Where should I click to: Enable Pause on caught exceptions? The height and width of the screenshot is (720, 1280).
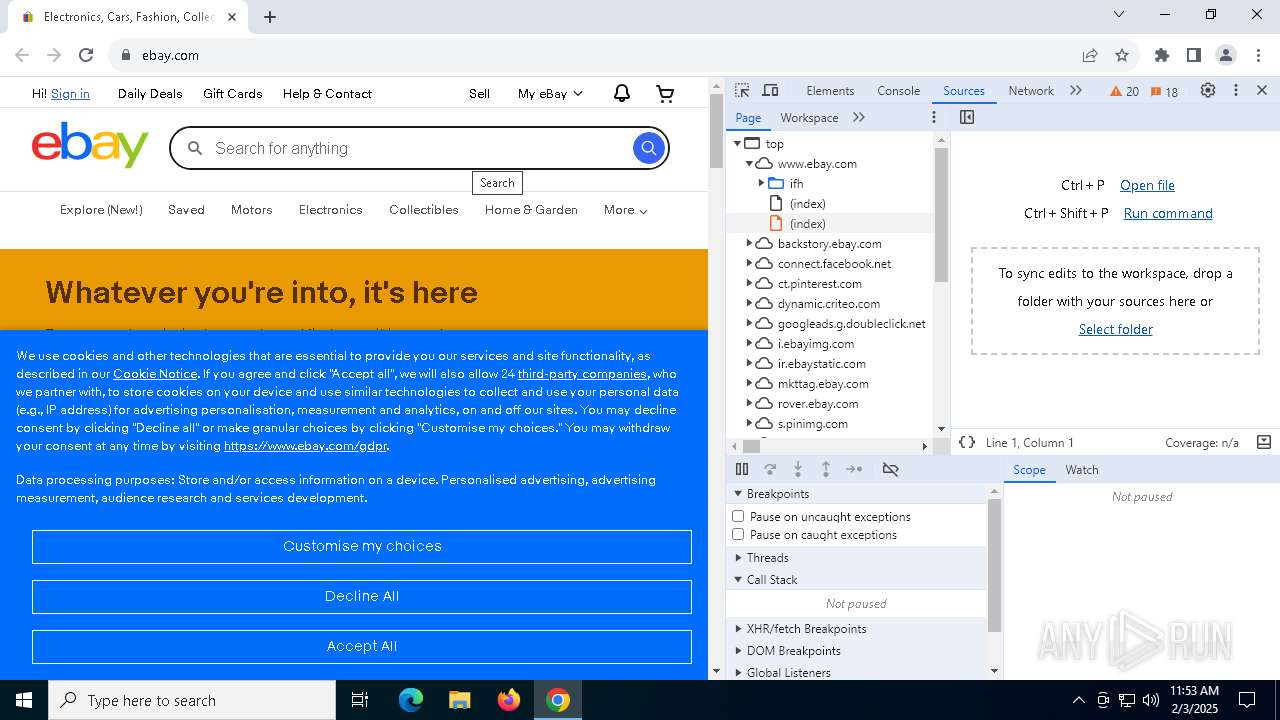pyautogui.click(x=738, y=534)
